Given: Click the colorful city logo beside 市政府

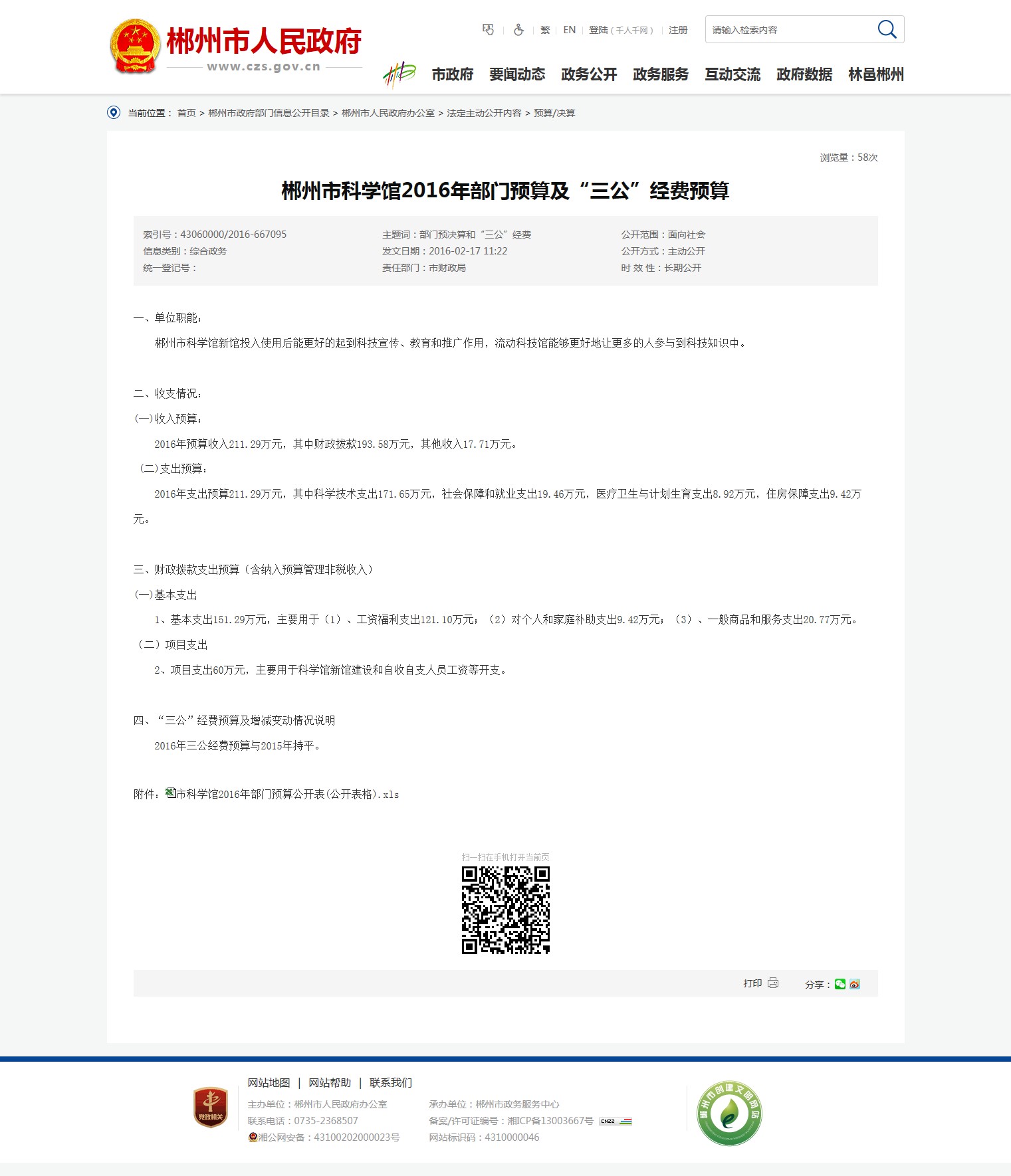Looking at the screenshot, I should (399, 74).
